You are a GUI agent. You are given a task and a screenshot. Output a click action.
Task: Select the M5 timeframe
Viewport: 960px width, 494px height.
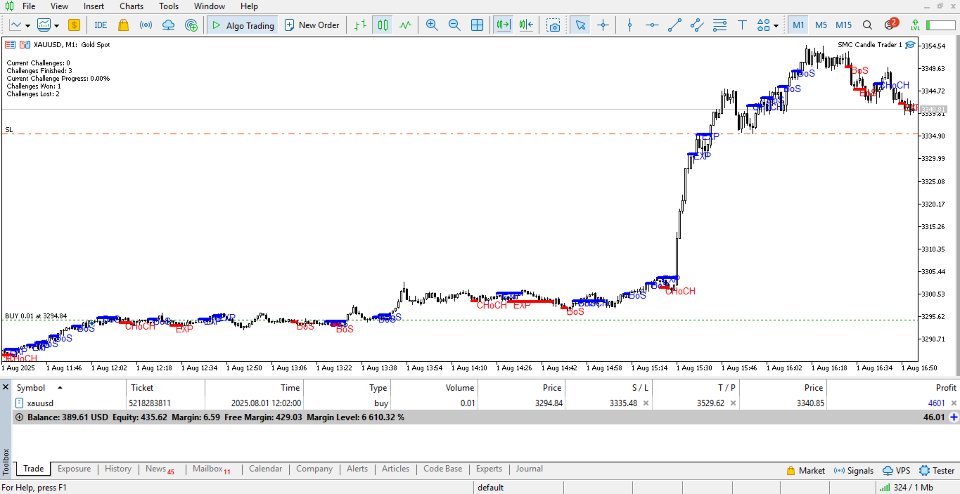820,25
